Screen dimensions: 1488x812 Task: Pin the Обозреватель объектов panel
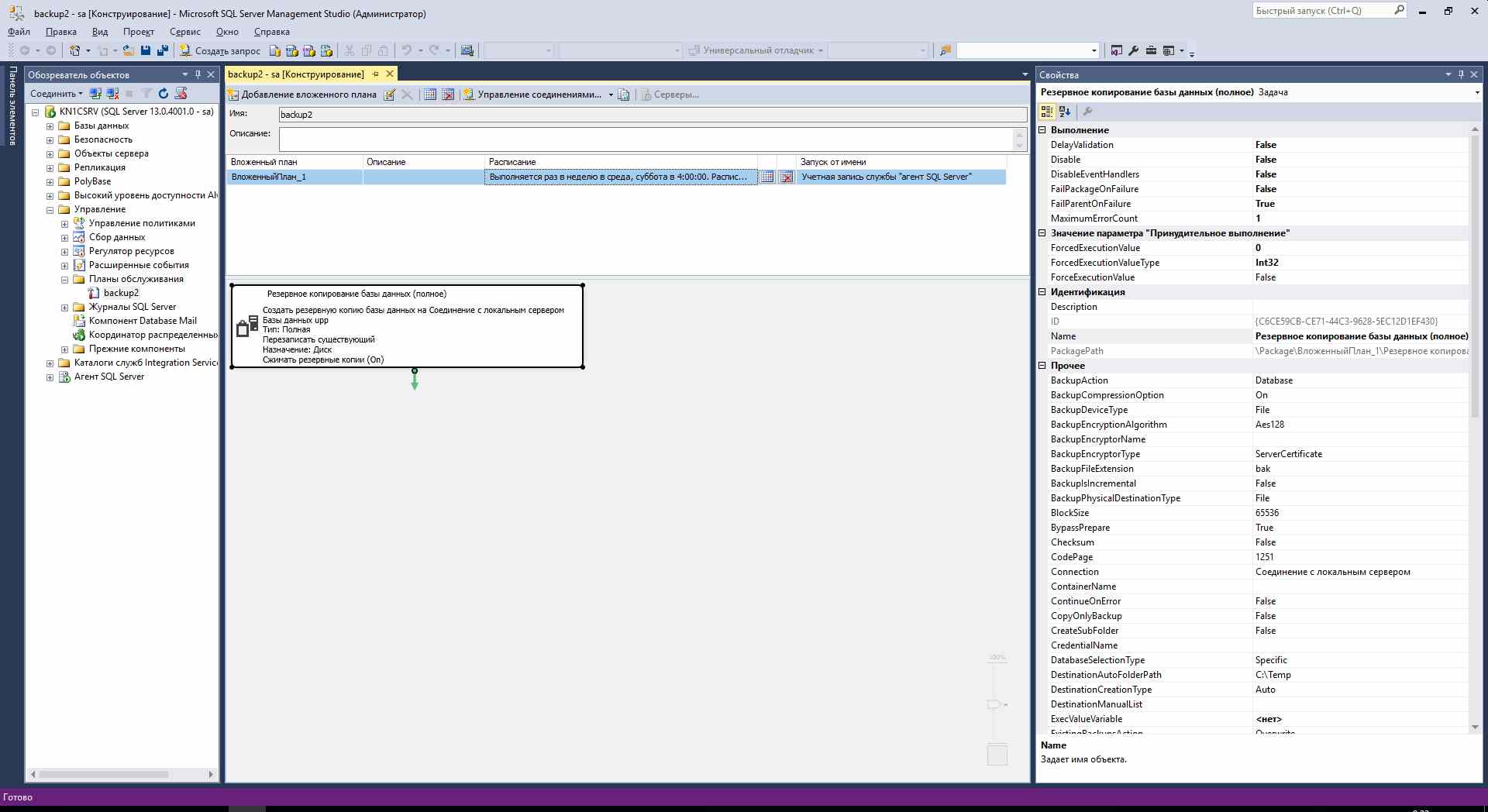click(198, 74)
